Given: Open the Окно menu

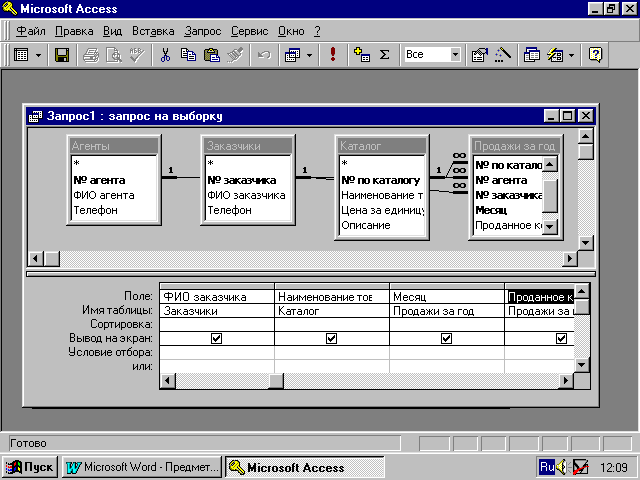Looking at the screenshot, I should (x=291, y=31).
